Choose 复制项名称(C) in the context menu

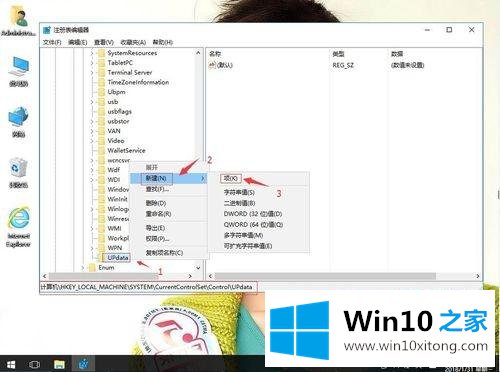click(168, 253)
